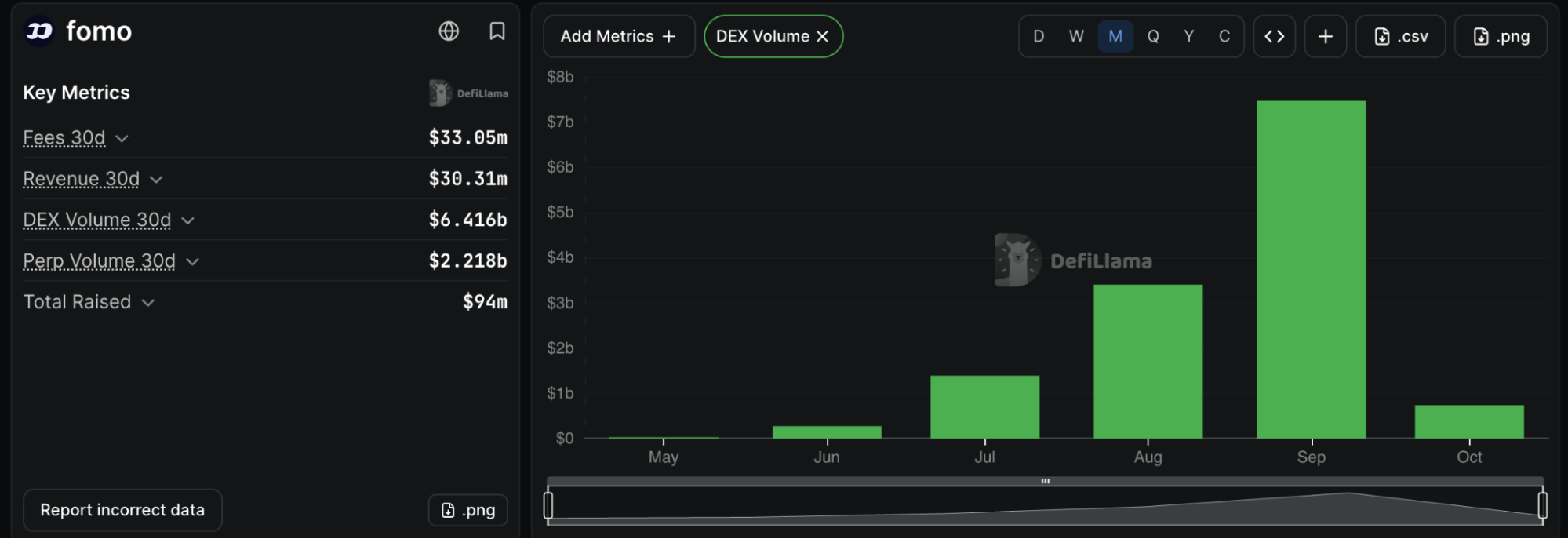Click the $94m total raised value
Screen dimensions: 1568x539
(485, 302)
